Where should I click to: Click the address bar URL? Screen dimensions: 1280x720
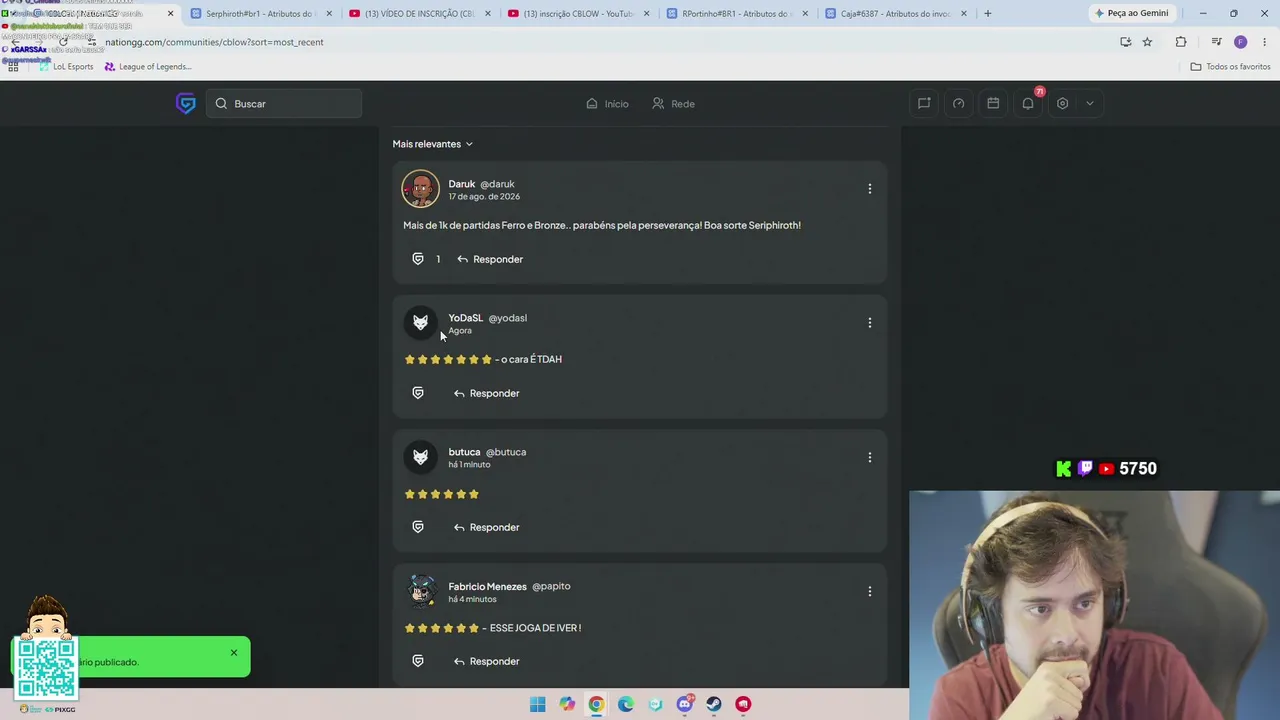click(x=215, y=42)
